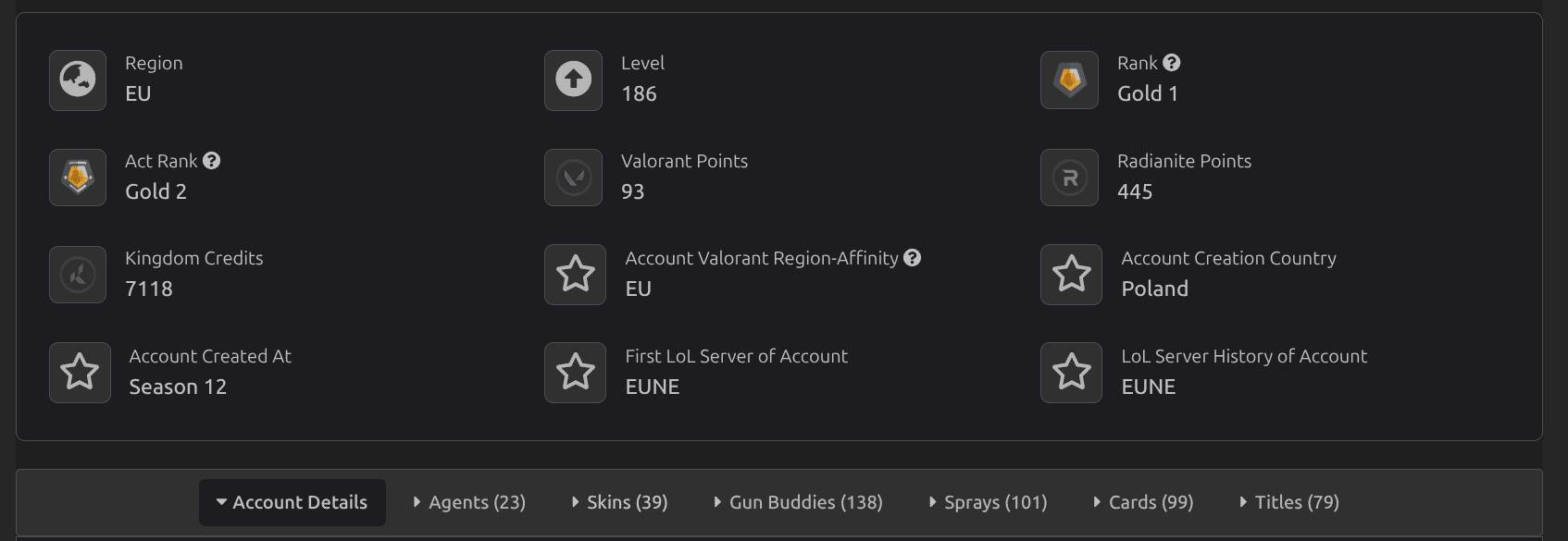Open the Gun Buddies (138) tab

tap(798, 502)
